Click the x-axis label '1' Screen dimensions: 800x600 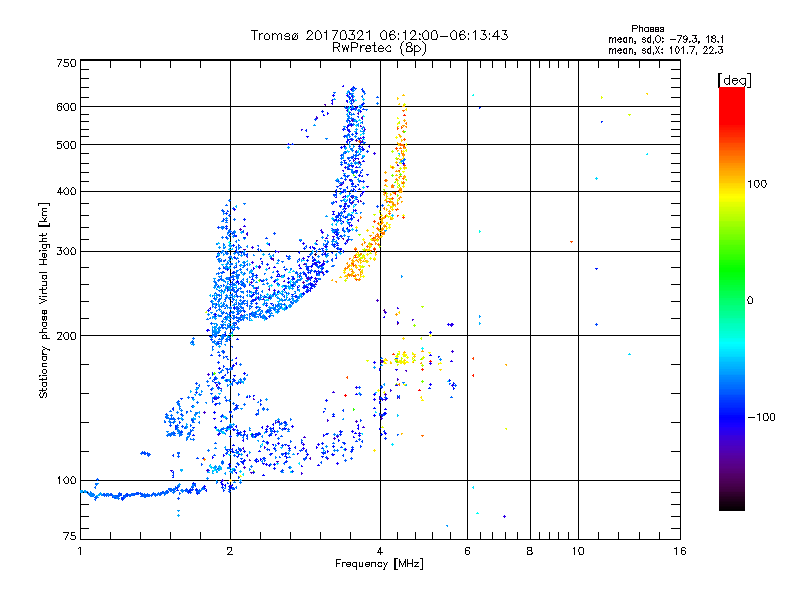[80, 551]
